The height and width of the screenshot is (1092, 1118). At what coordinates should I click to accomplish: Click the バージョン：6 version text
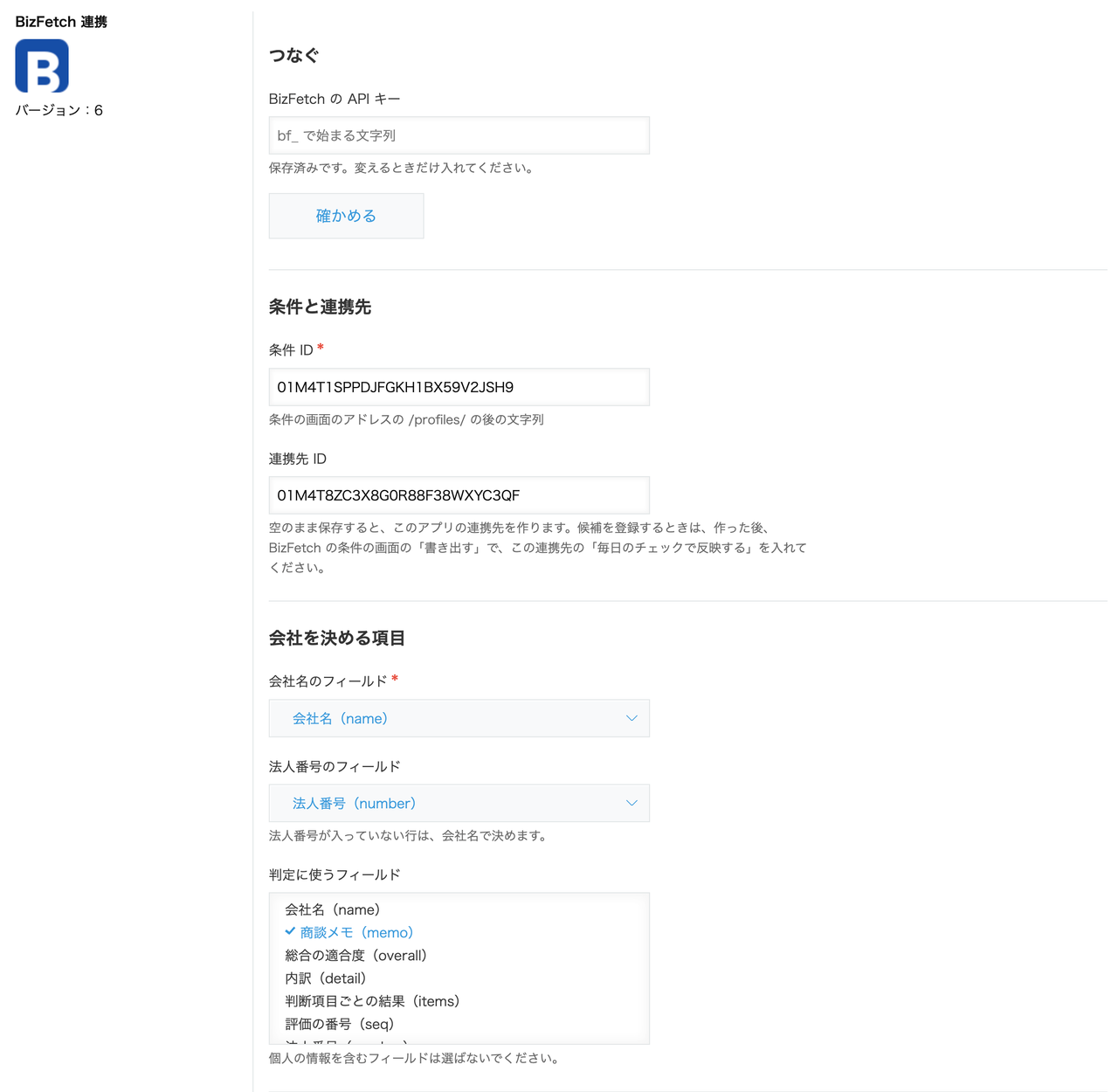click(59, 110)
